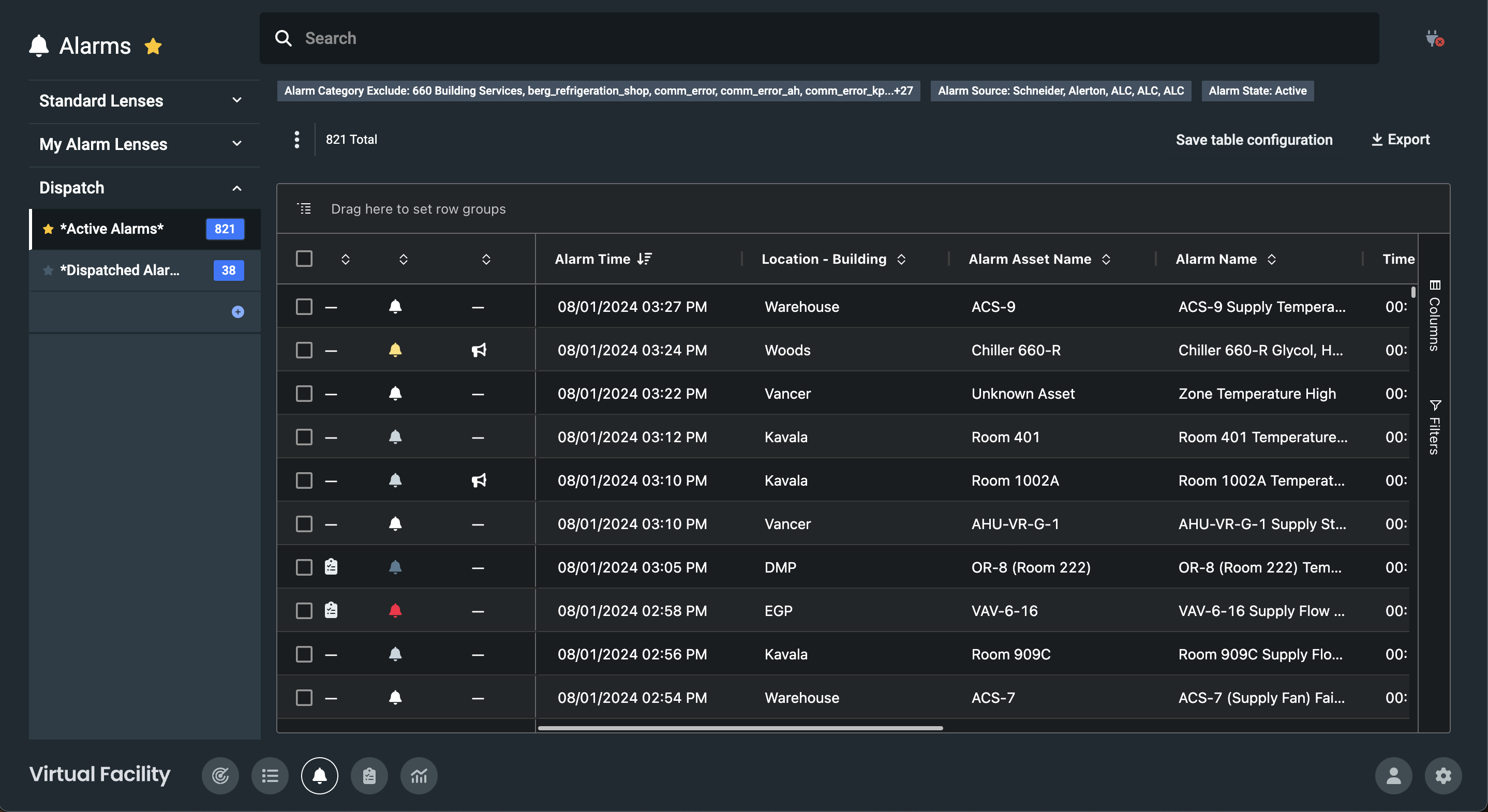
Task: Click the megaphone icon on Chiller 660-R row
Action: click(478, 350)
